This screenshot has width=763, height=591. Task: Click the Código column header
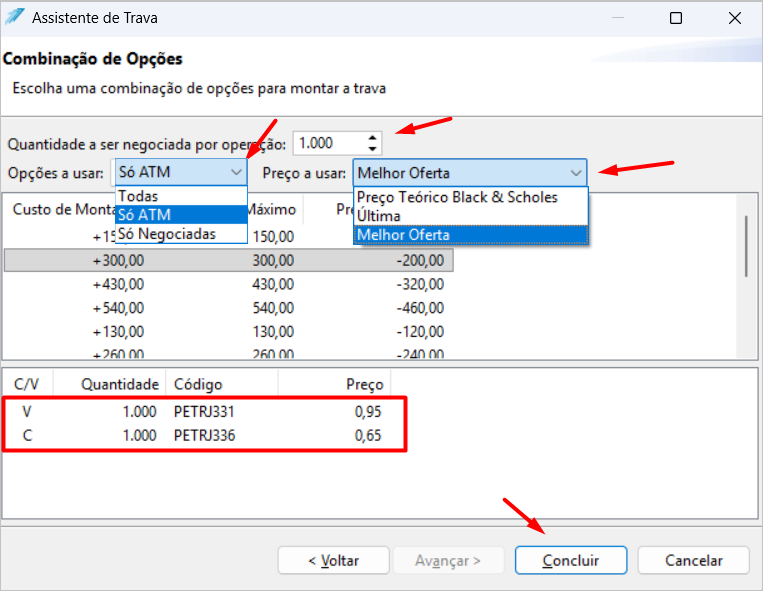(222, 384)
